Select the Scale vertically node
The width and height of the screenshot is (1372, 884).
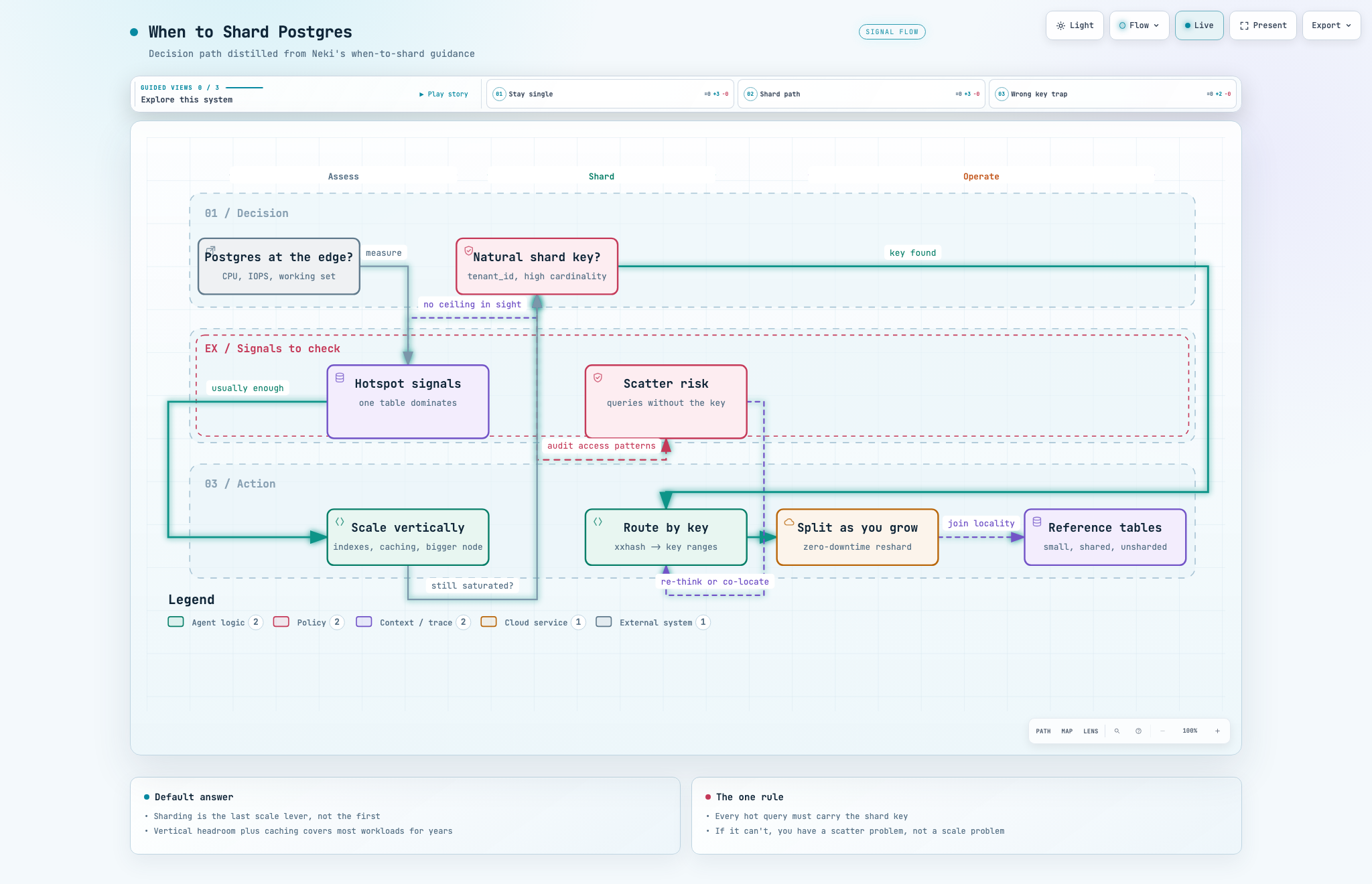(408, 537)
